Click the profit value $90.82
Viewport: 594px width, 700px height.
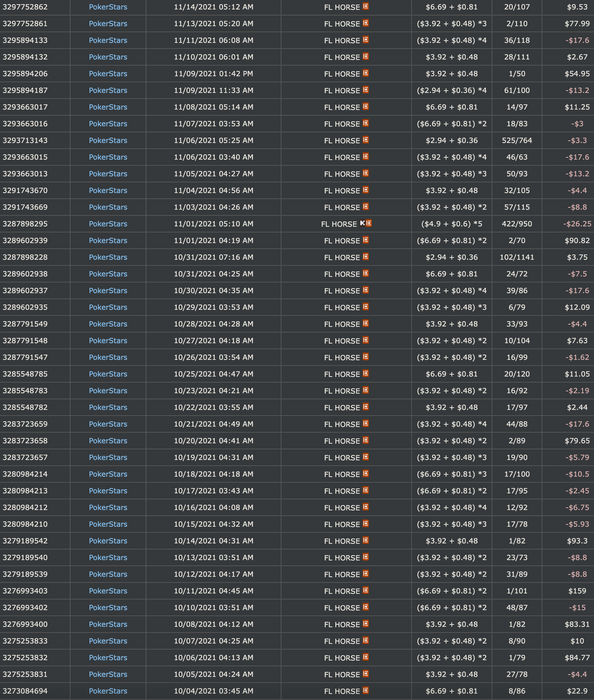(577, 241)
